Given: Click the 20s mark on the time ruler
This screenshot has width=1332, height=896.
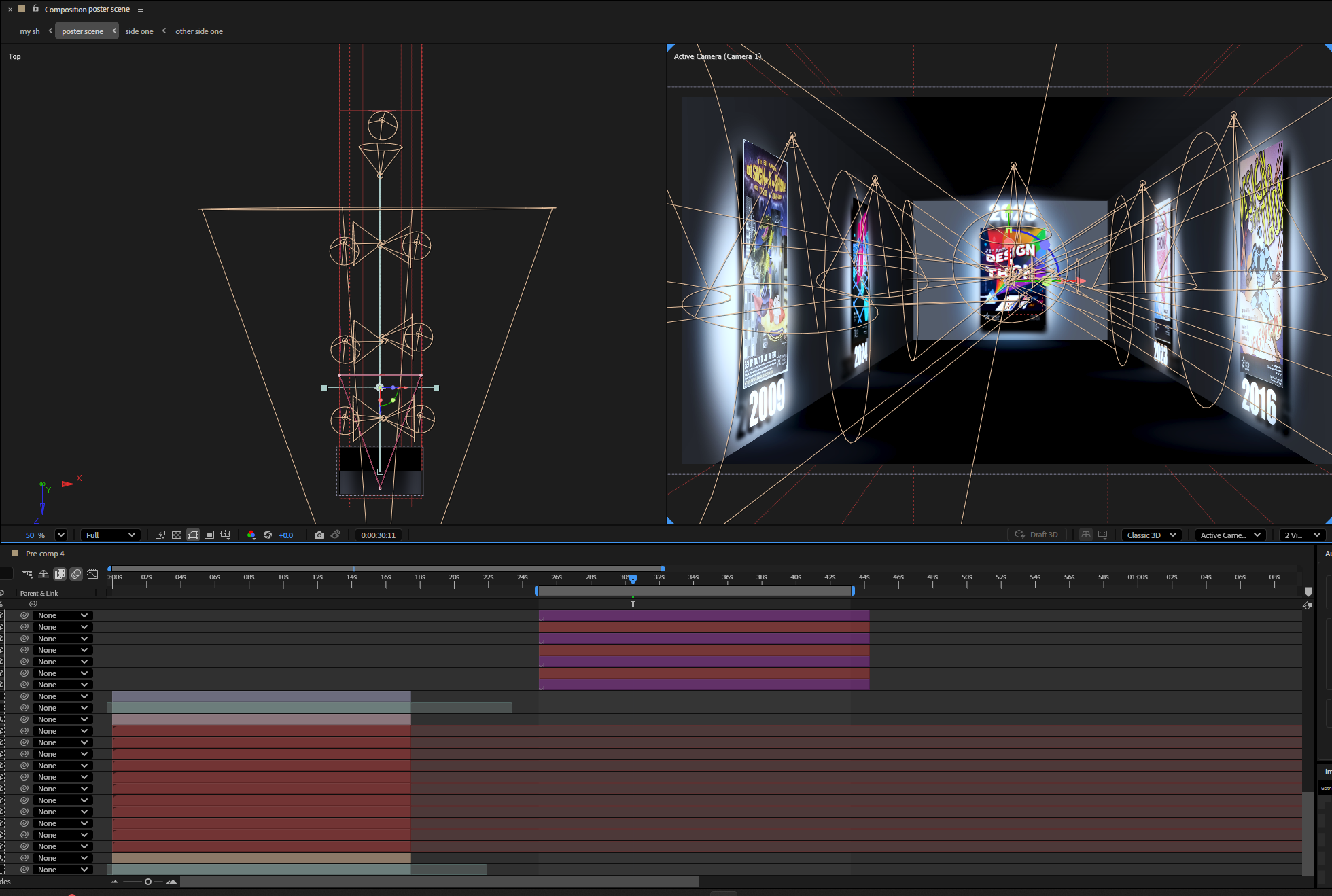Looking at the screenshot, I should (x=454, y=577).
